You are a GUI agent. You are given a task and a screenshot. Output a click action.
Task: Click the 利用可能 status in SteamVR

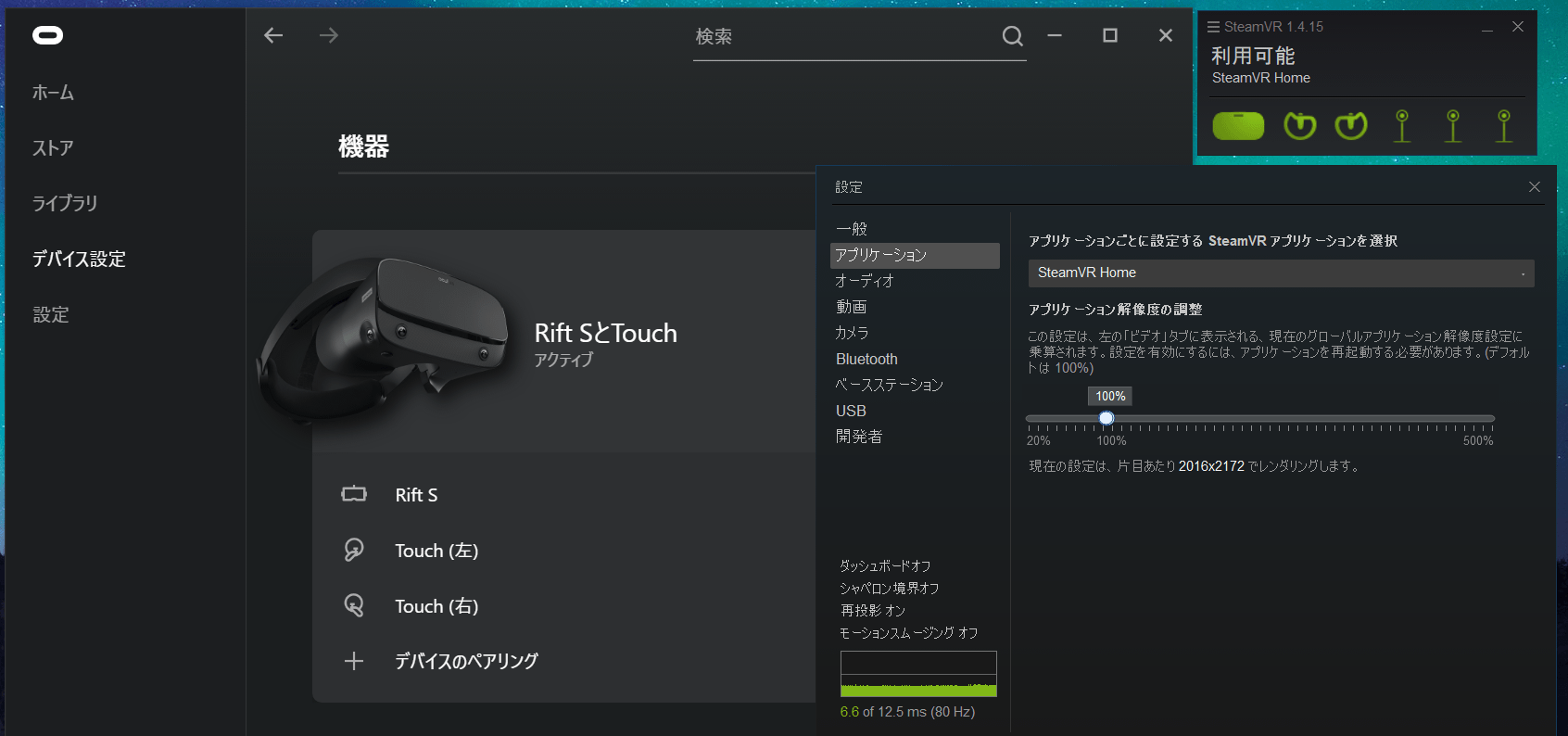pyautogui.click(x=1253, y=56)
